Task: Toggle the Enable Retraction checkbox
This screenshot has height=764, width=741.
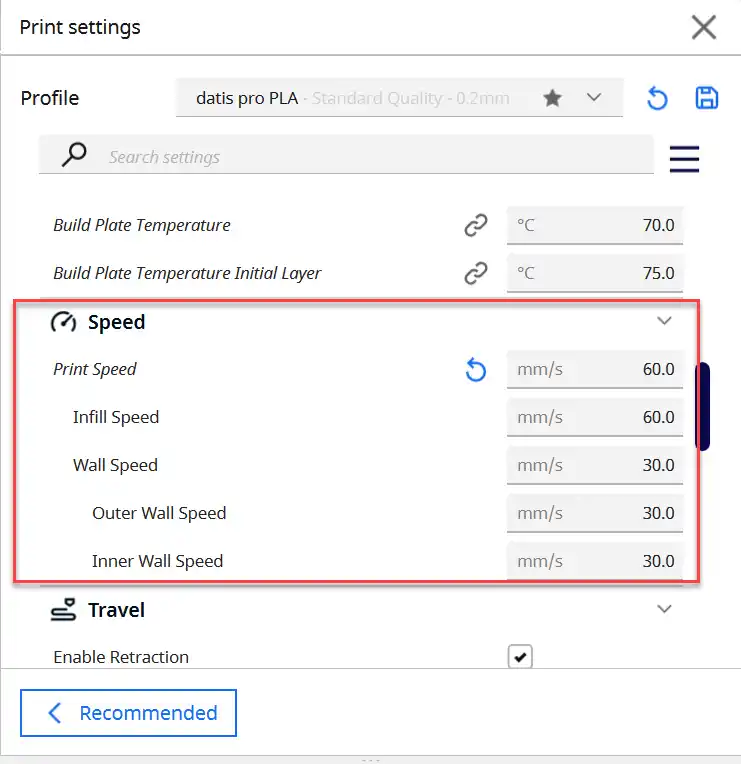Action: coord(520,657)
